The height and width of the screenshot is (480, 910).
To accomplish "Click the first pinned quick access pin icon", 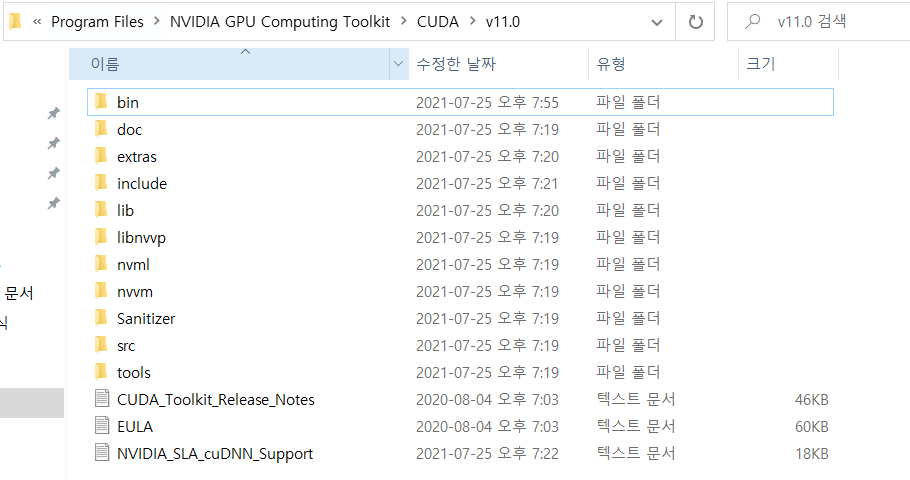I will click(53, 113).
